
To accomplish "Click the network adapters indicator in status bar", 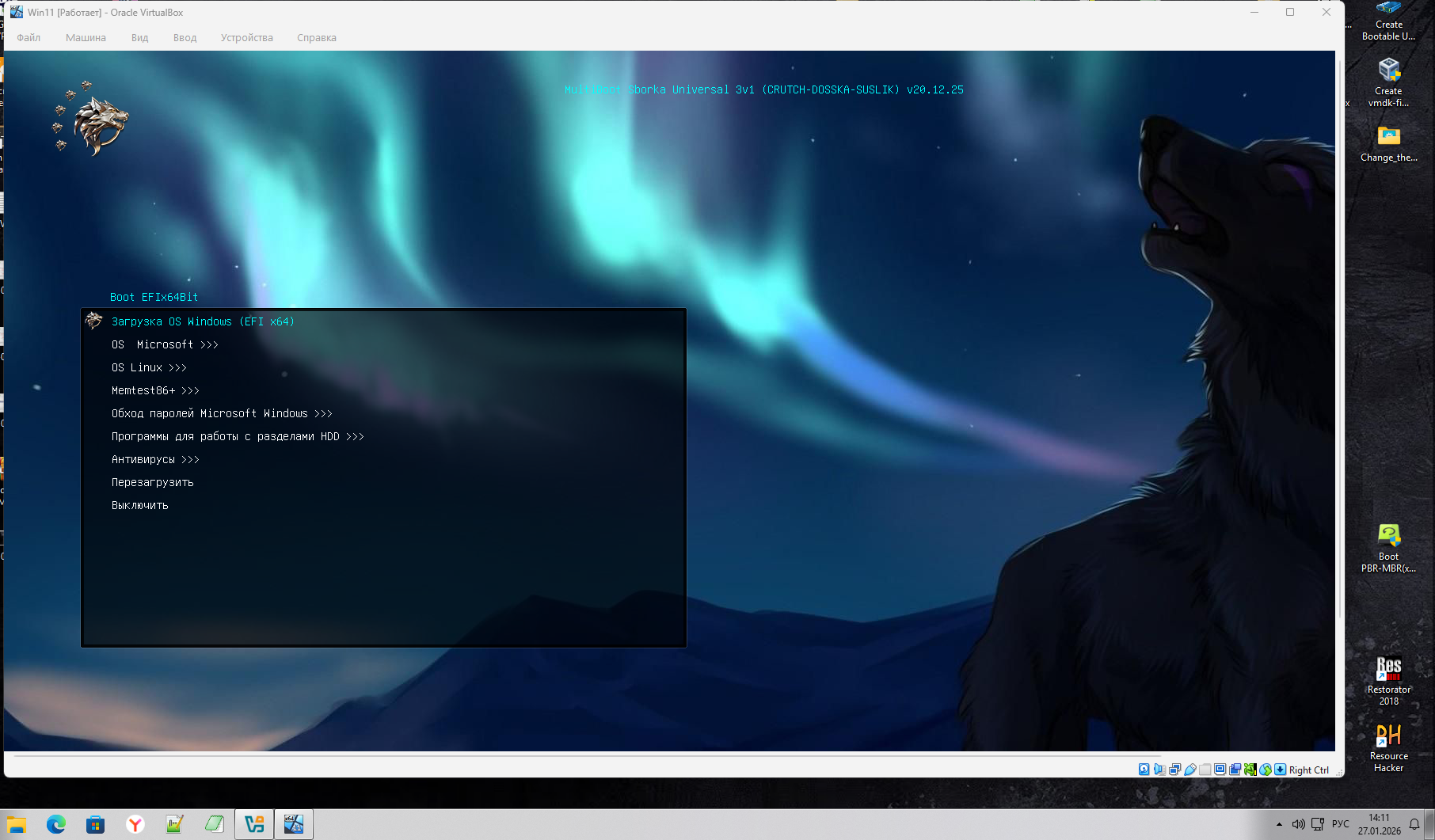I will [x=1174, y=770].
